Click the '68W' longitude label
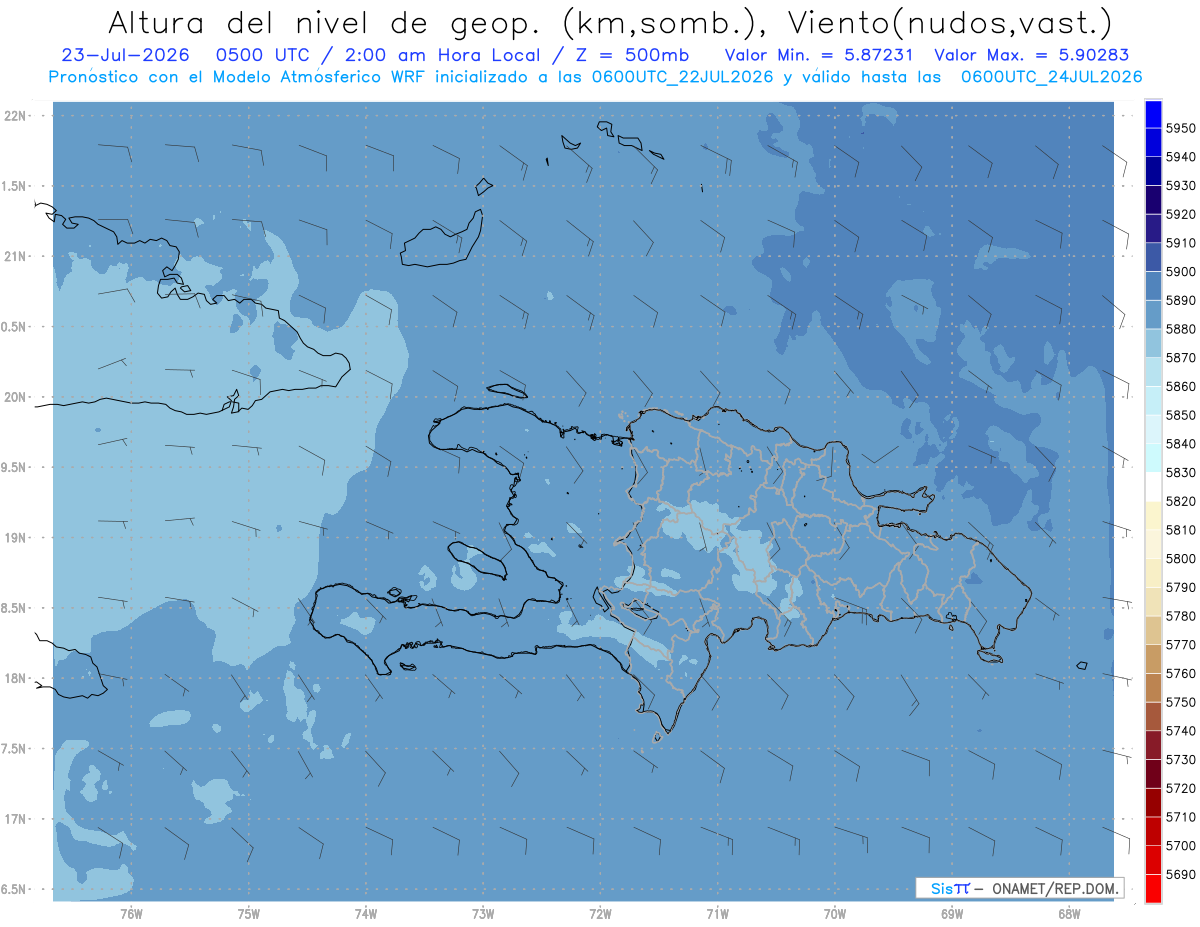The height and width of the screenshot is (927, 1200). point(1069,913)
